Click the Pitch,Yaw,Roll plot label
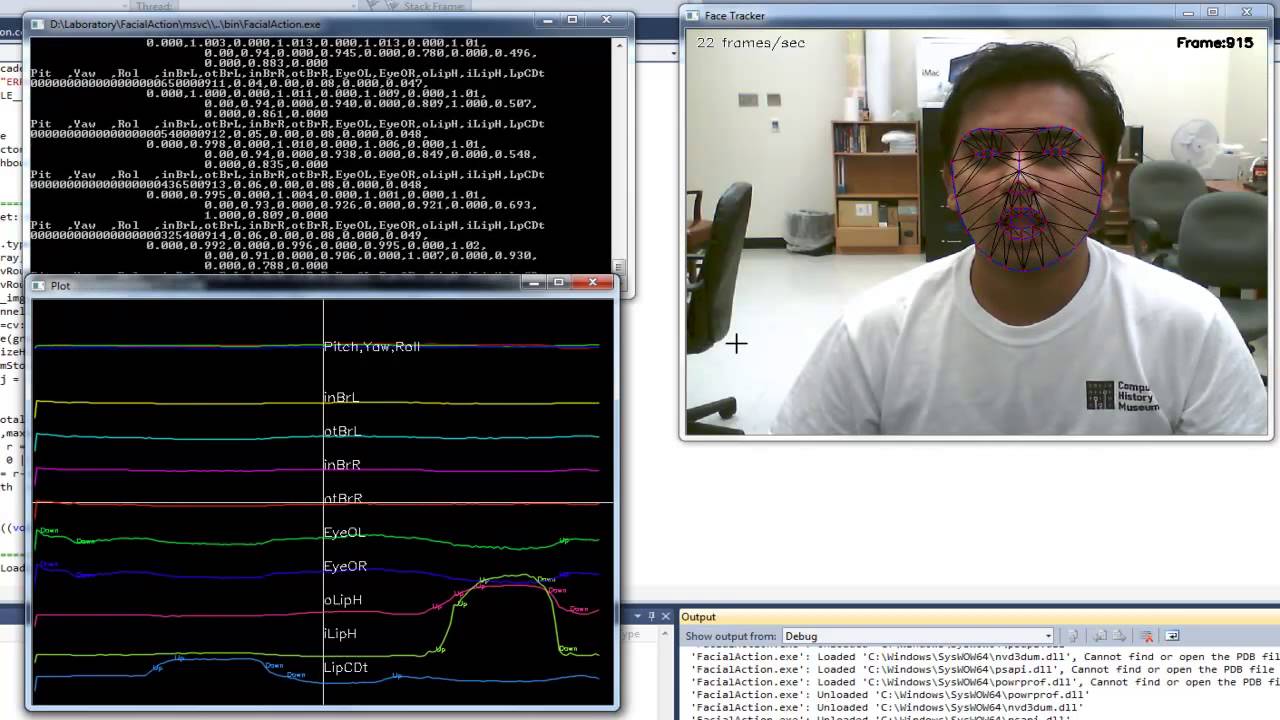This screenshot has height=720, width=1280. pos(372,347)
